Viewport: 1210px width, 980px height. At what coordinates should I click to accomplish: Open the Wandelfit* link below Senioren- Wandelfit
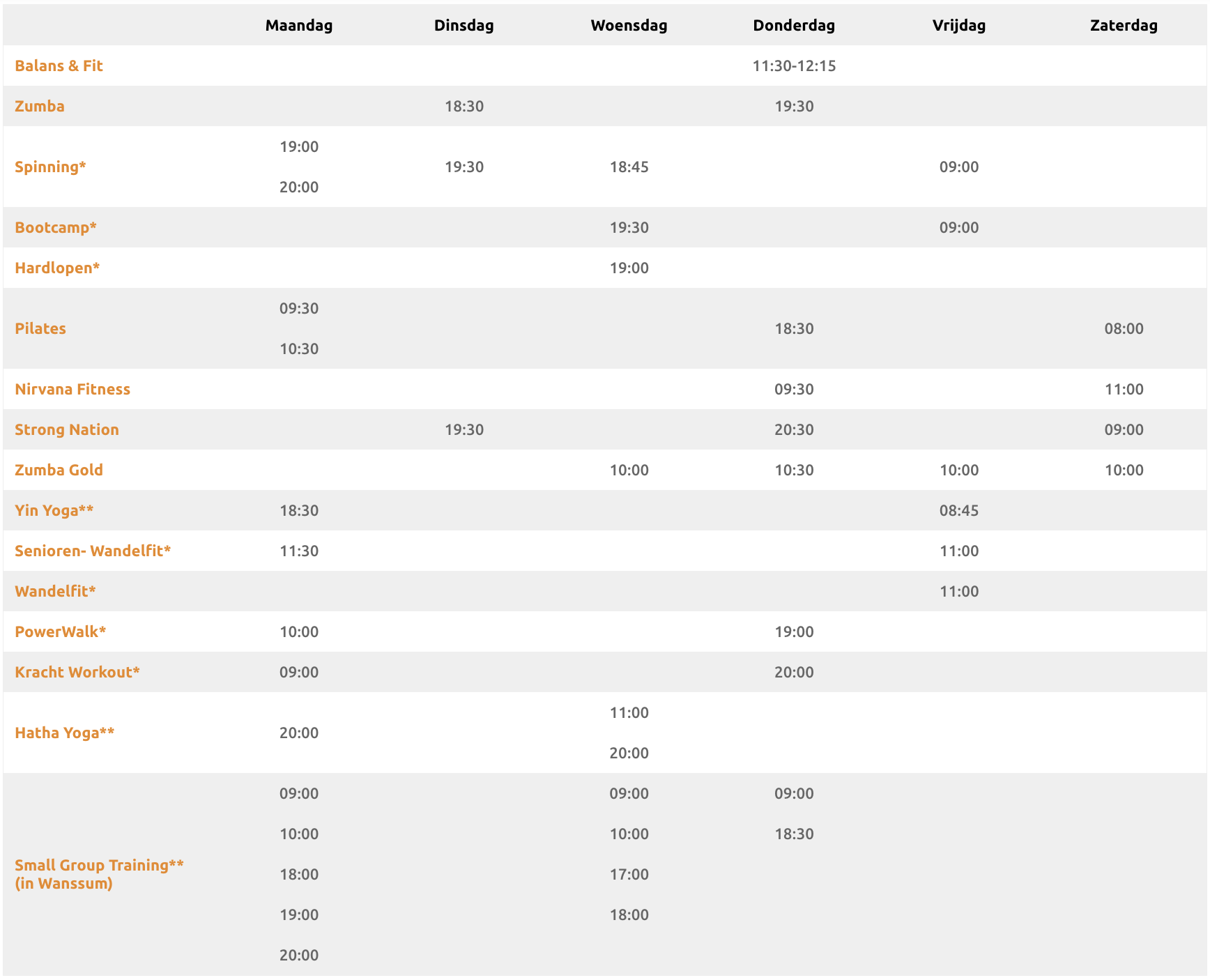tap(55, 592)
